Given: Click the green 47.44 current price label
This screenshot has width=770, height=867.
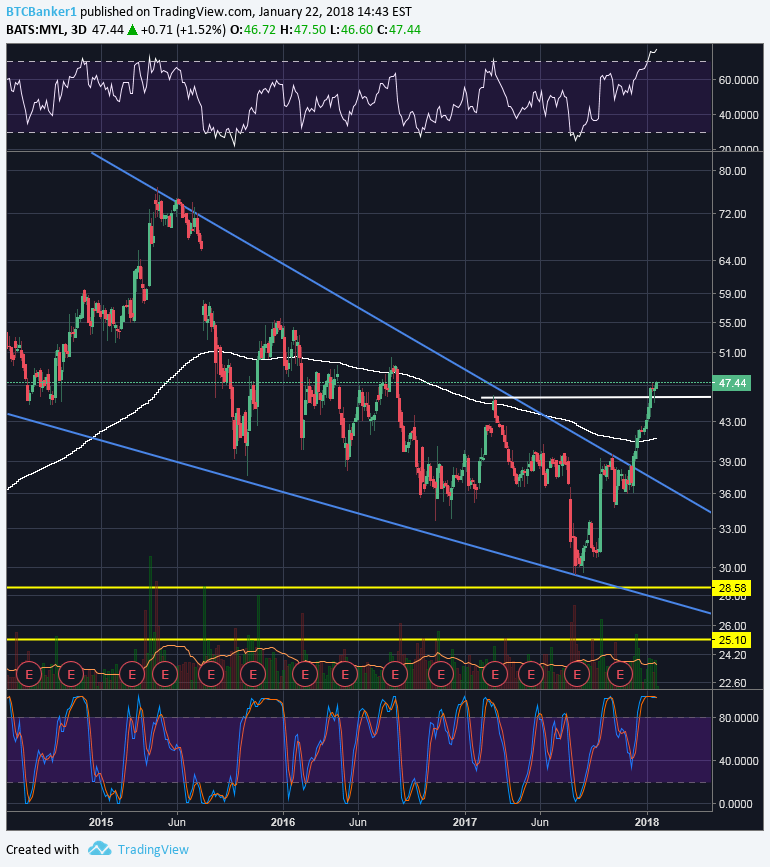Looking at the screenshot, I should pyautogui.click(x=732, y=383).
